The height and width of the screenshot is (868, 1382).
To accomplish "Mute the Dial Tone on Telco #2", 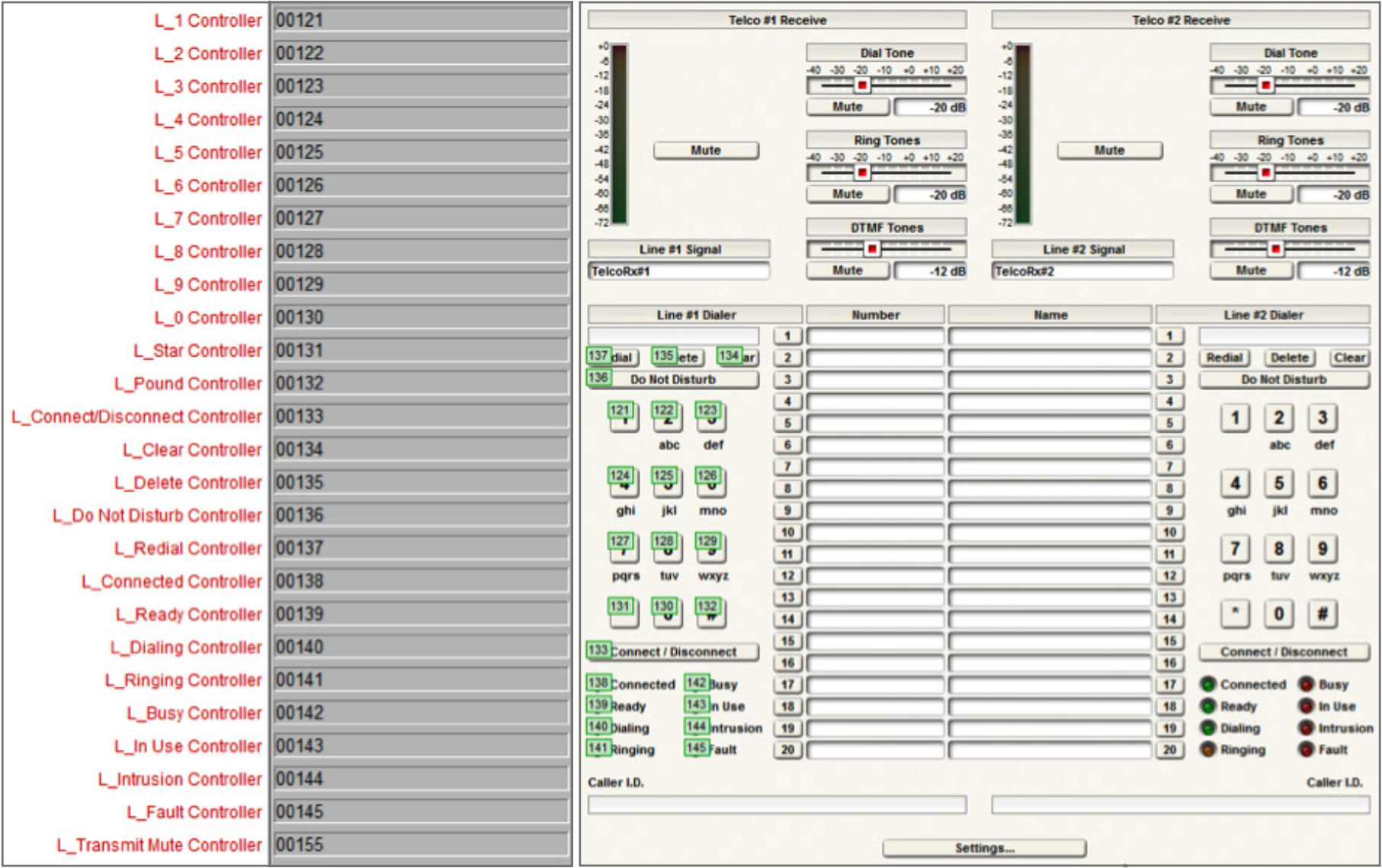I will 1250,107.
